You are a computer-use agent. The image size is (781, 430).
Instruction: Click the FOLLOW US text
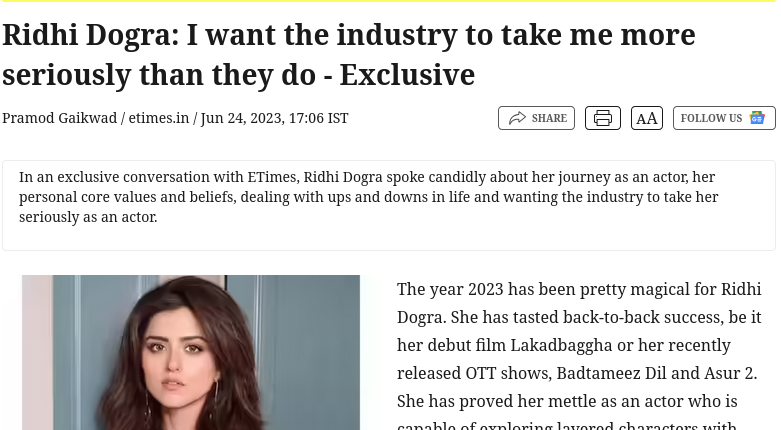tap(711, 118)
